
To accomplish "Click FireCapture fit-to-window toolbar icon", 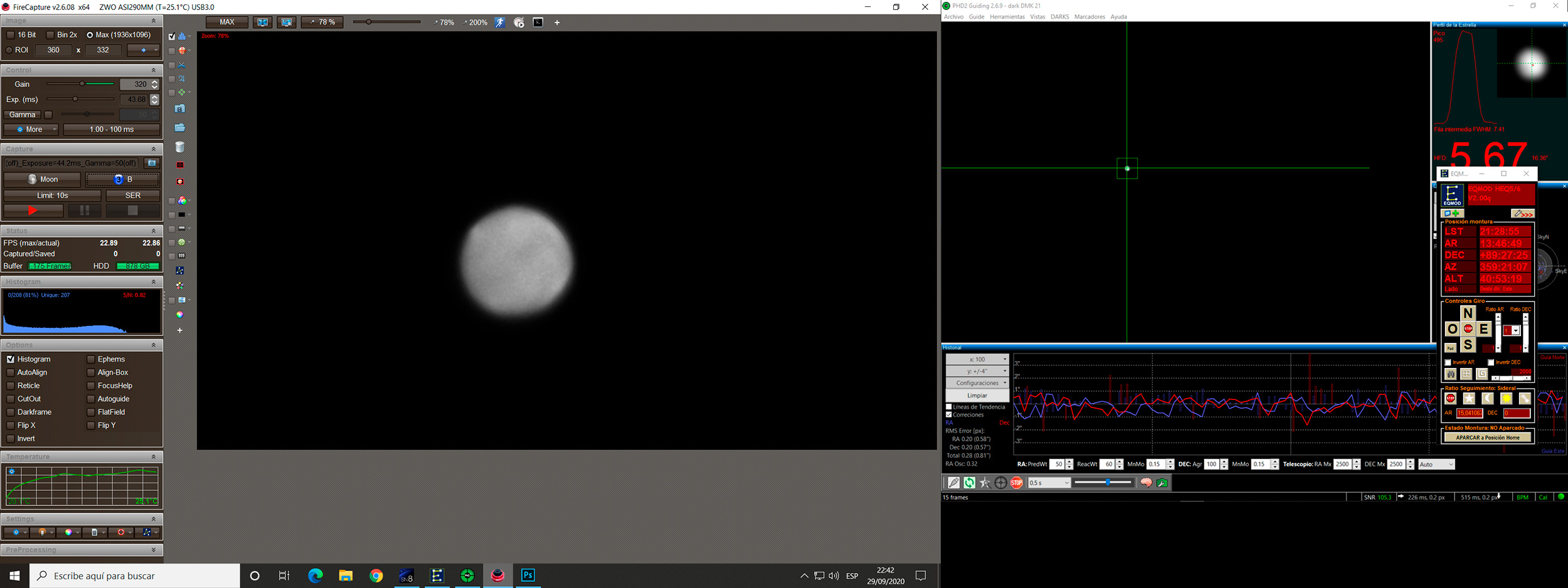I will [263, 22].
